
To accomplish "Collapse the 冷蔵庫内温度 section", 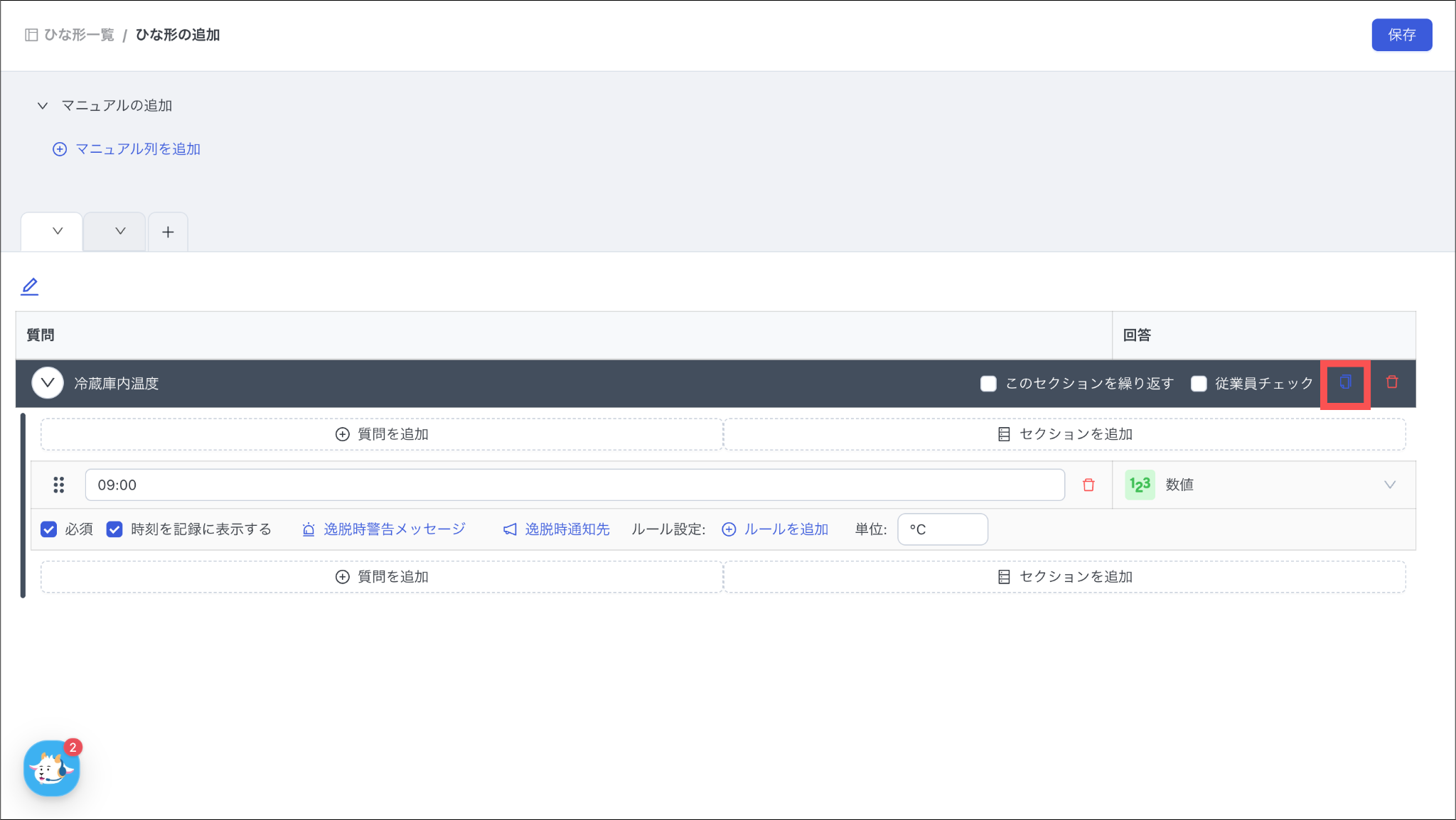I will [x=48, y=383].
